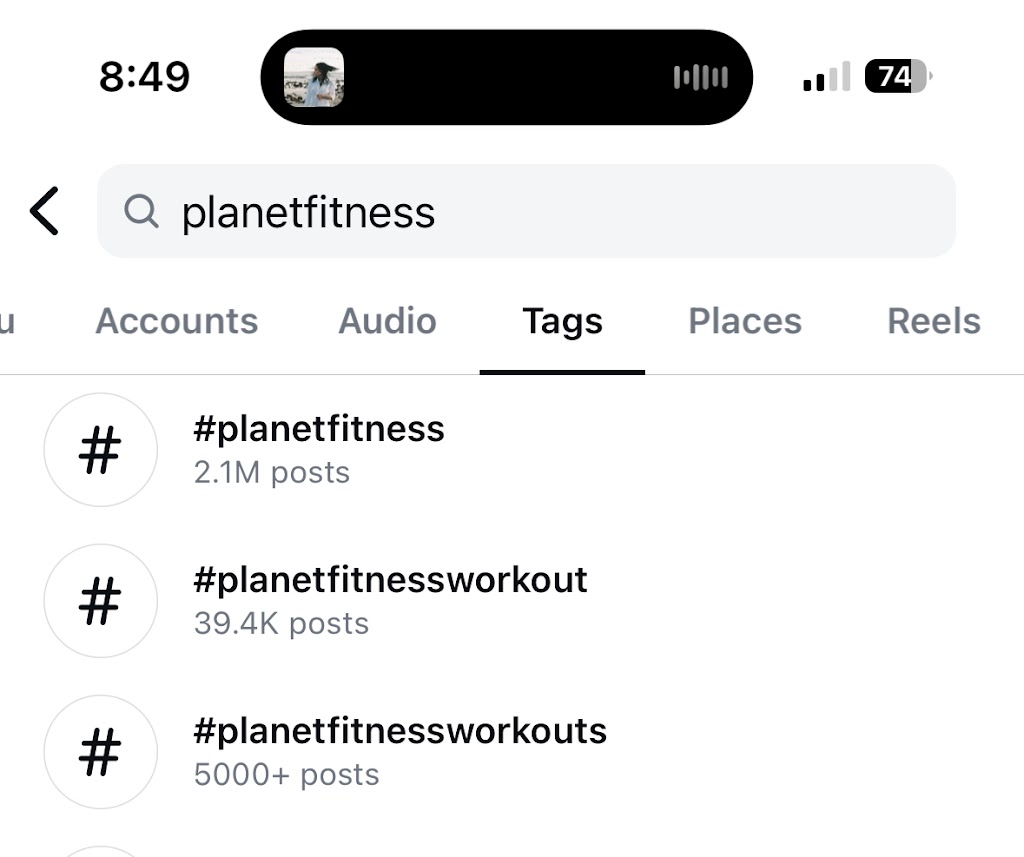
Task: Open the #planetfitness hashtag result
Action: click(319, 429)
